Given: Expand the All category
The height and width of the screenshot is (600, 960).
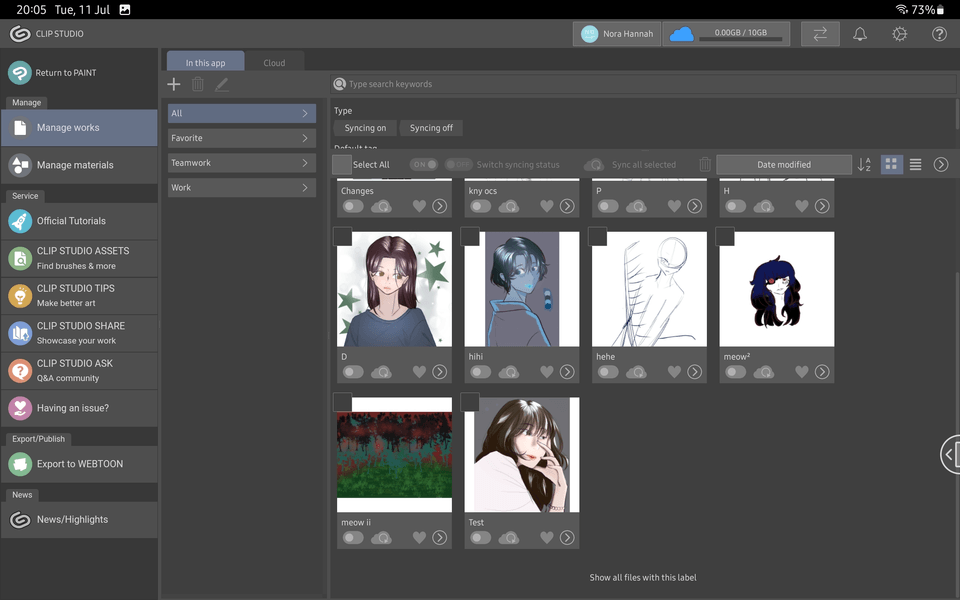Looking at the screenshot, I should tap(242, 113).
